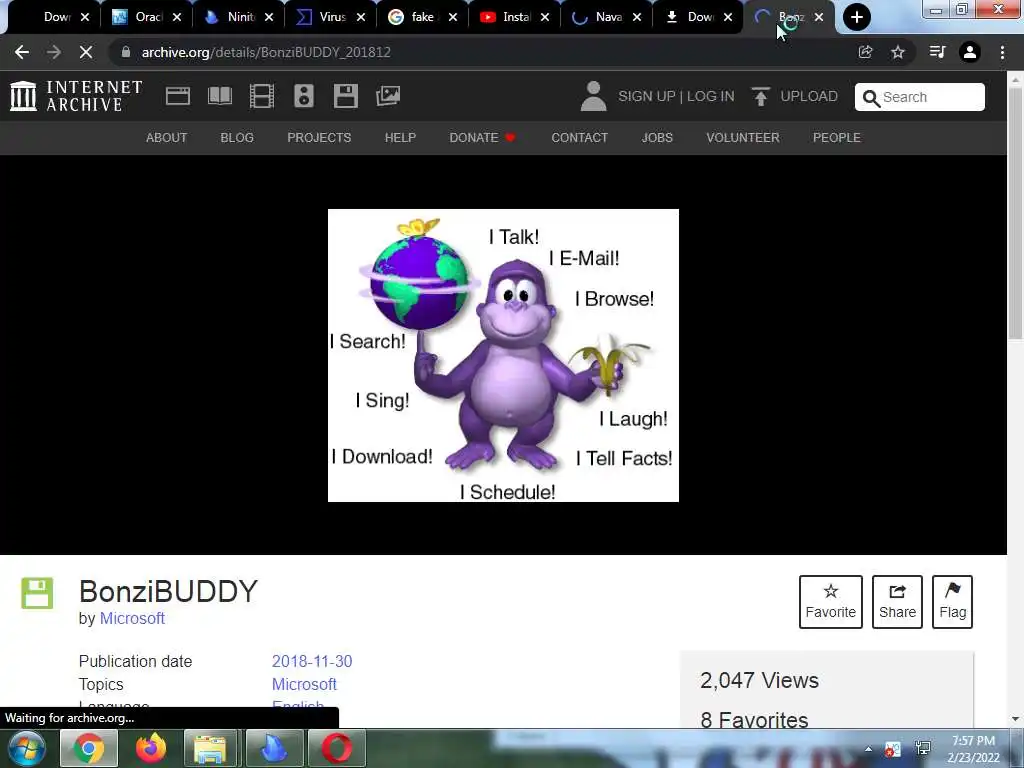Bookmark this page with the star icon
This screenshot has height=768, width=1024.
coord(898,52)
